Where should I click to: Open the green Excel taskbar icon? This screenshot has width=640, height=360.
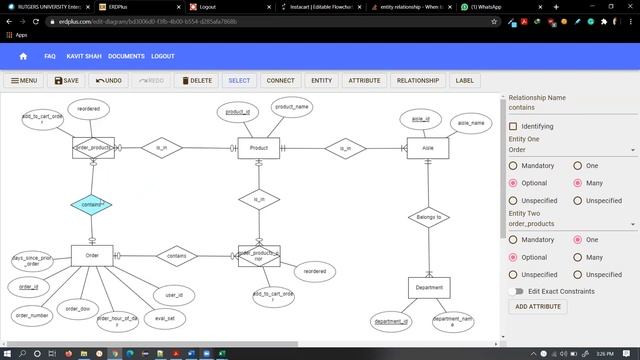(222, 353)
